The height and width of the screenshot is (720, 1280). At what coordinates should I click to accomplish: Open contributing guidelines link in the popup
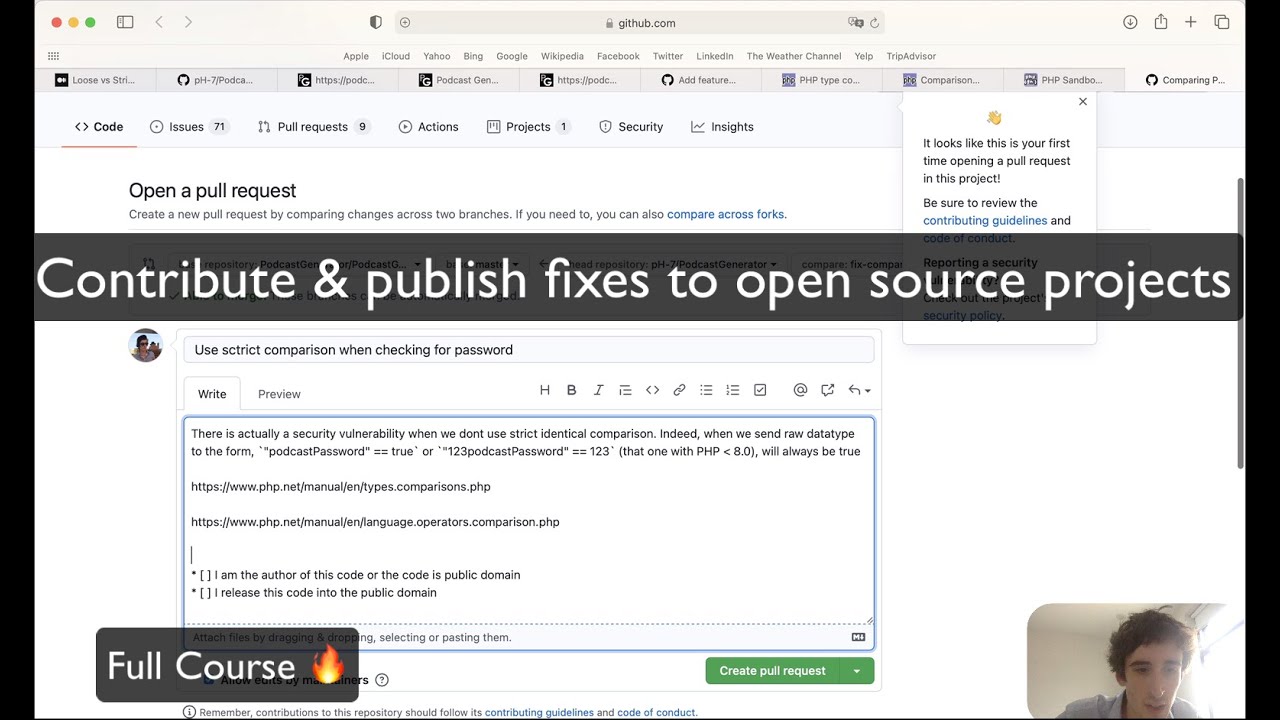(x=985, y=221)
